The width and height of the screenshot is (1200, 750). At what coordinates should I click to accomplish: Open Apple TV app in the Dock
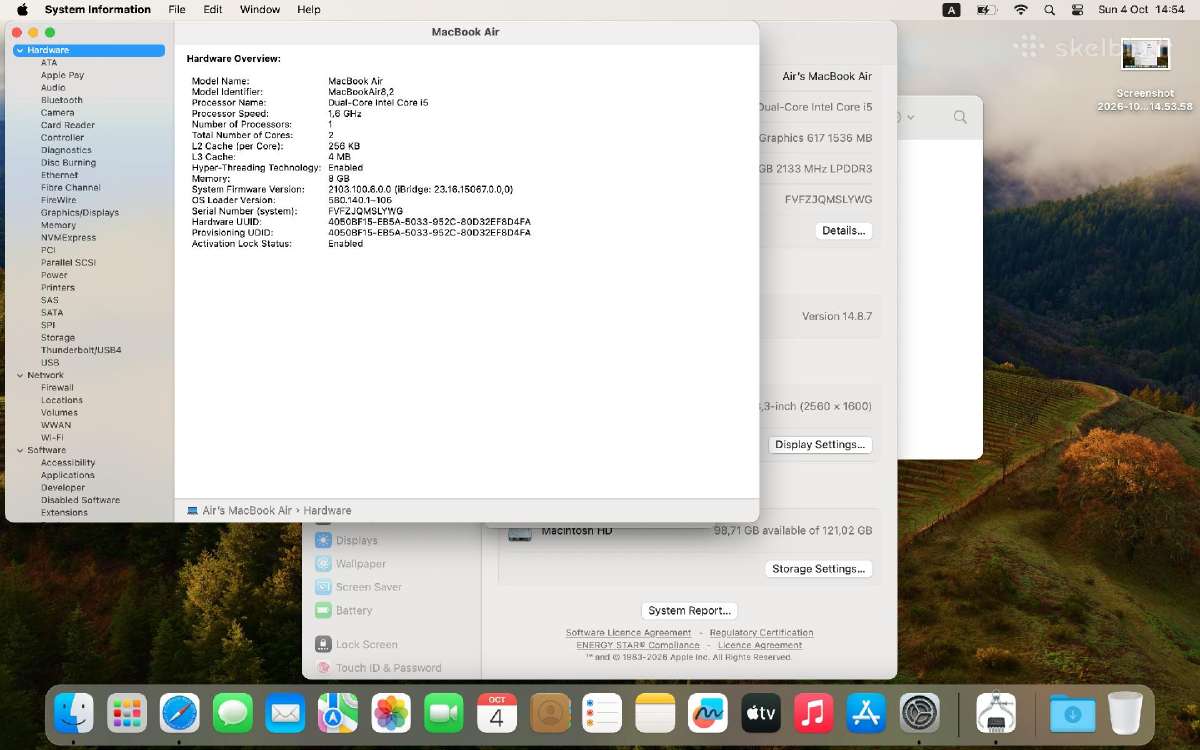click(x=761, y=713)
